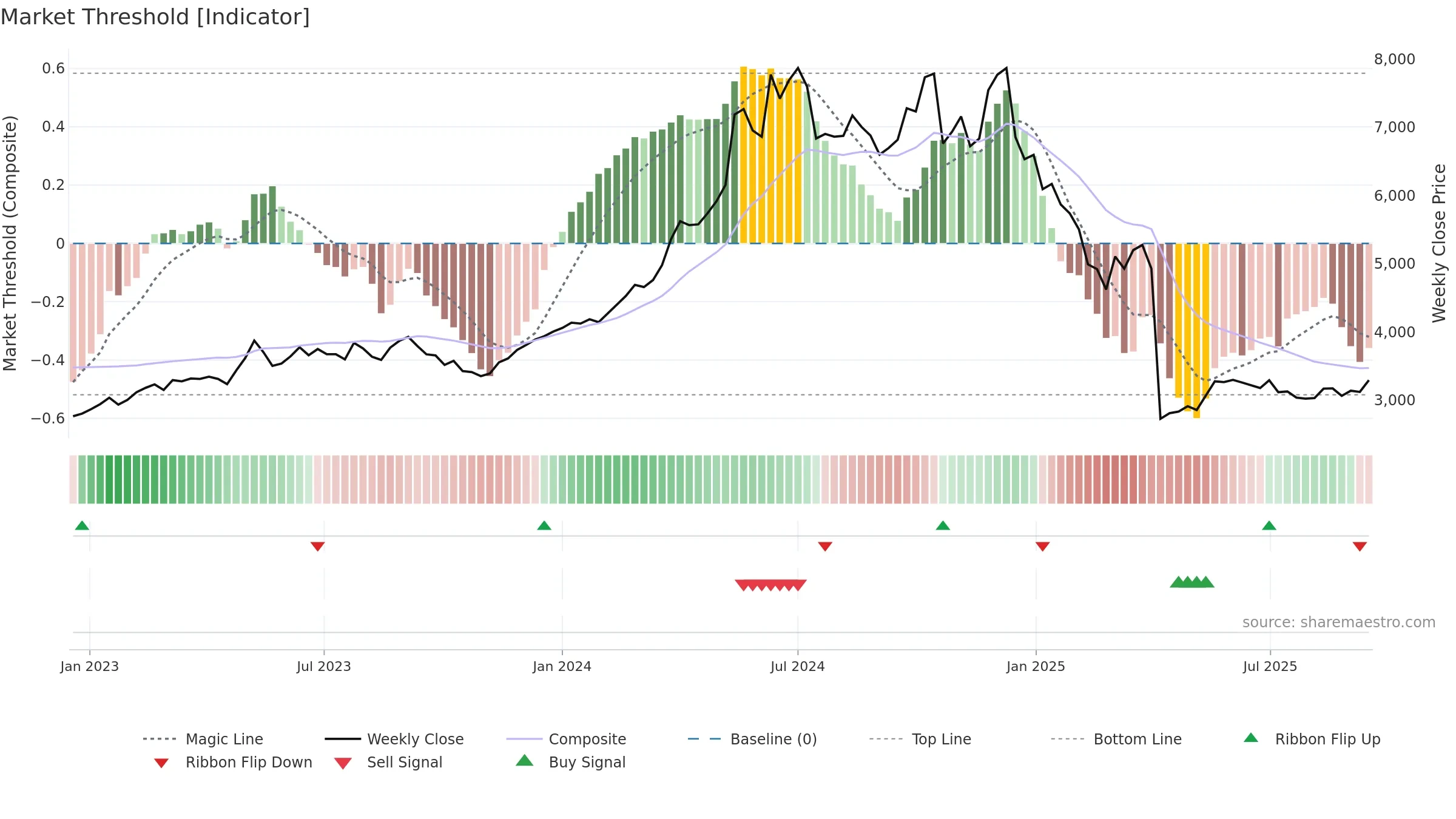Click the tallest yellow bar near mid-2024
1456x819 pixels.
(x=743, y=155)
